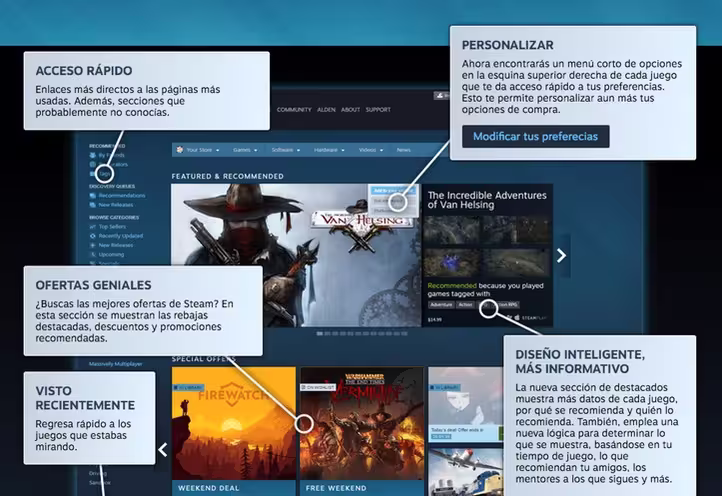Click the user avatar icon beside Your Store
722x496 pixels.
click(x=180, y=150)
